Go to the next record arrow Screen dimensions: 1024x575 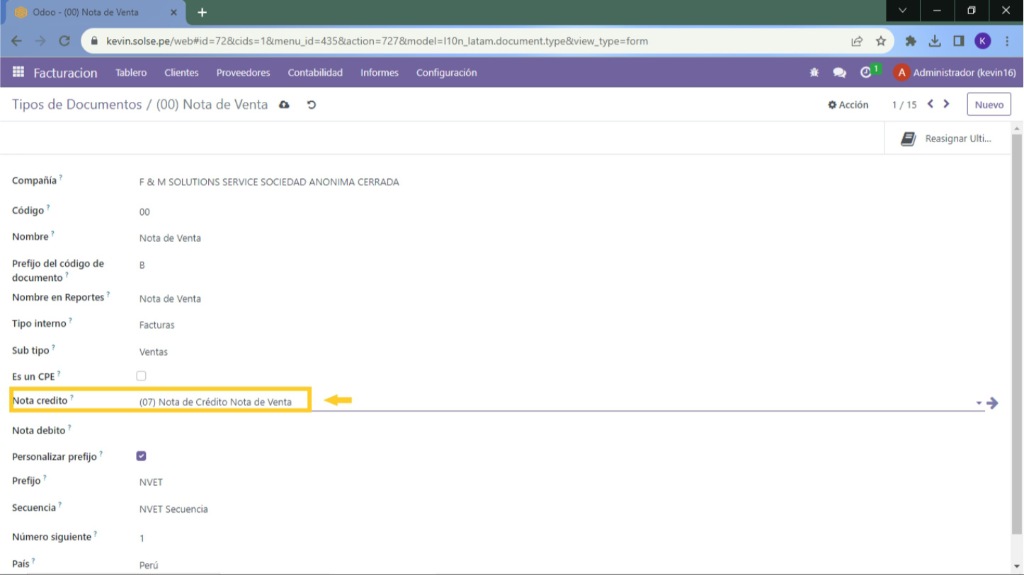(x=946, y=104)
